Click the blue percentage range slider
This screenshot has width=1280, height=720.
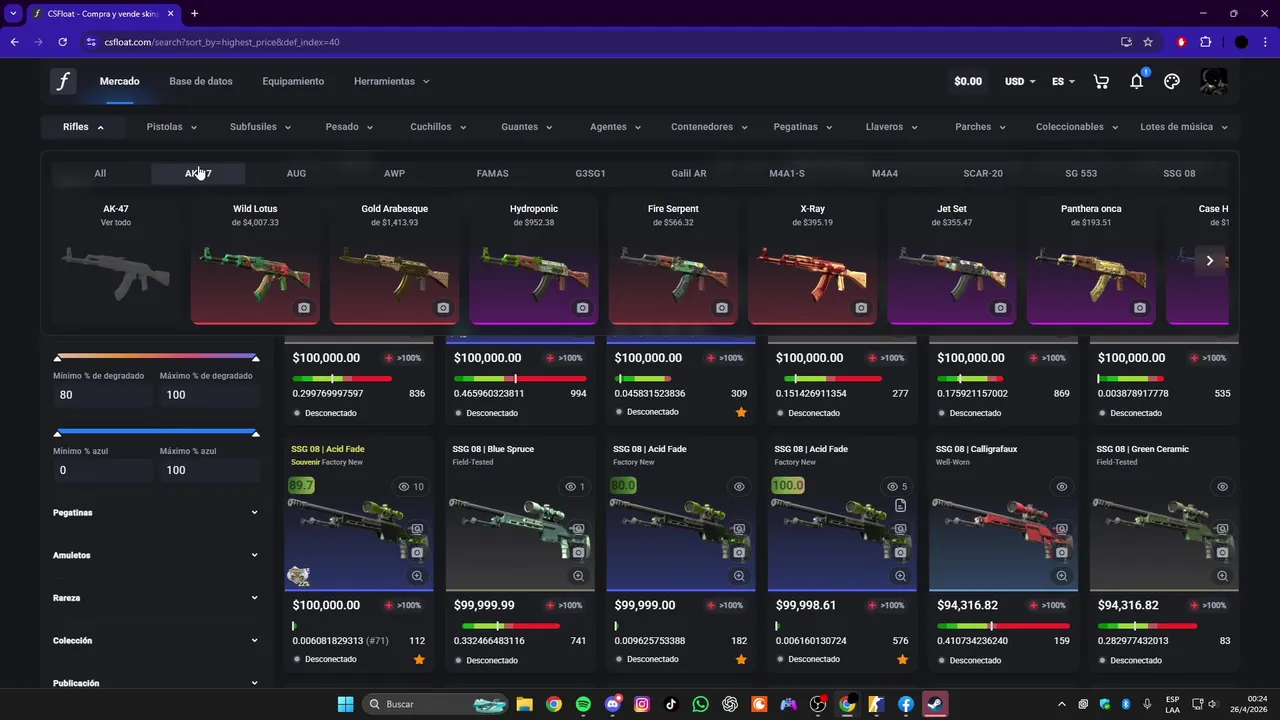tap(156, 432)
